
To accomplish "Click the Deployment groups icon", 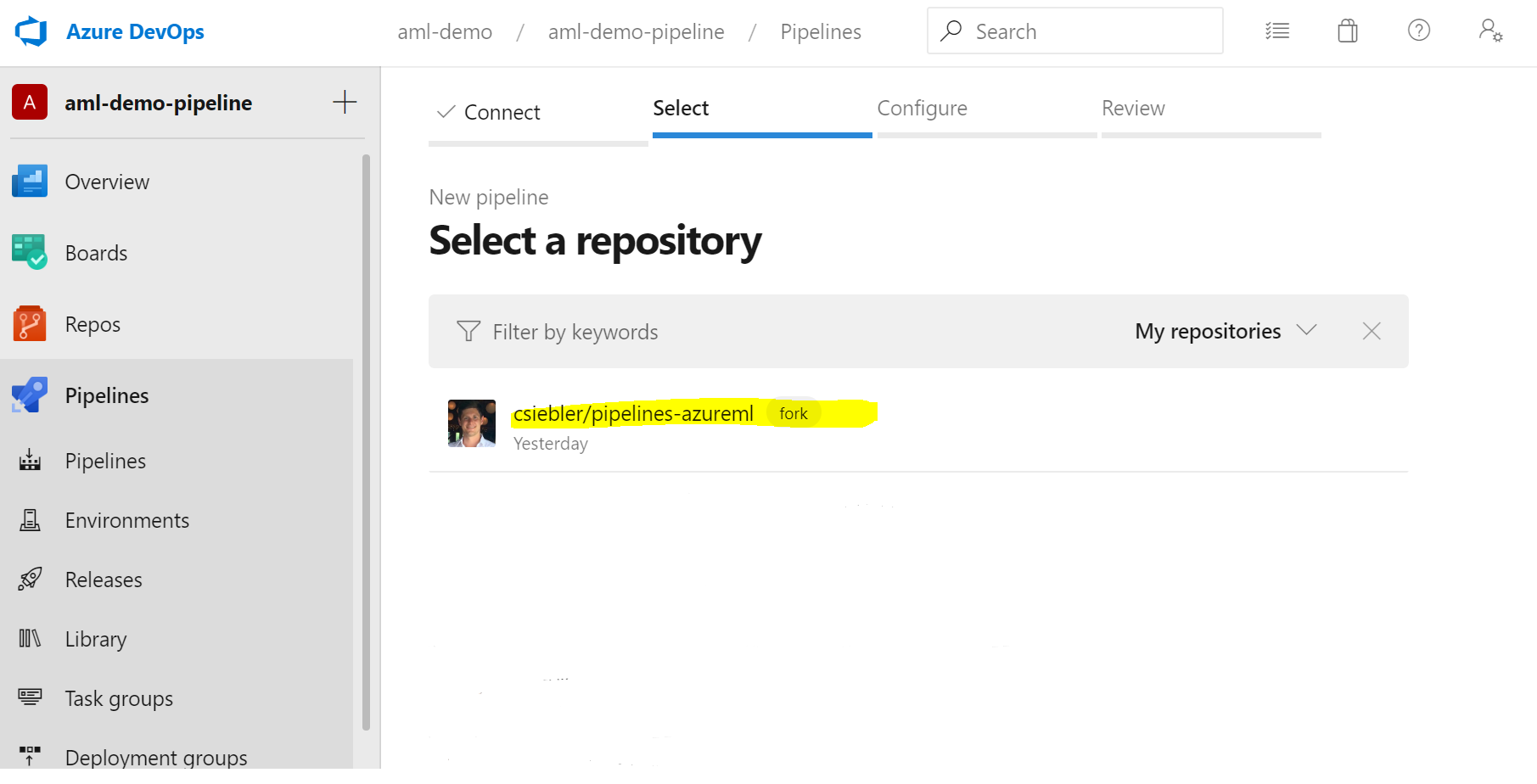I will [x=30, y=755].
